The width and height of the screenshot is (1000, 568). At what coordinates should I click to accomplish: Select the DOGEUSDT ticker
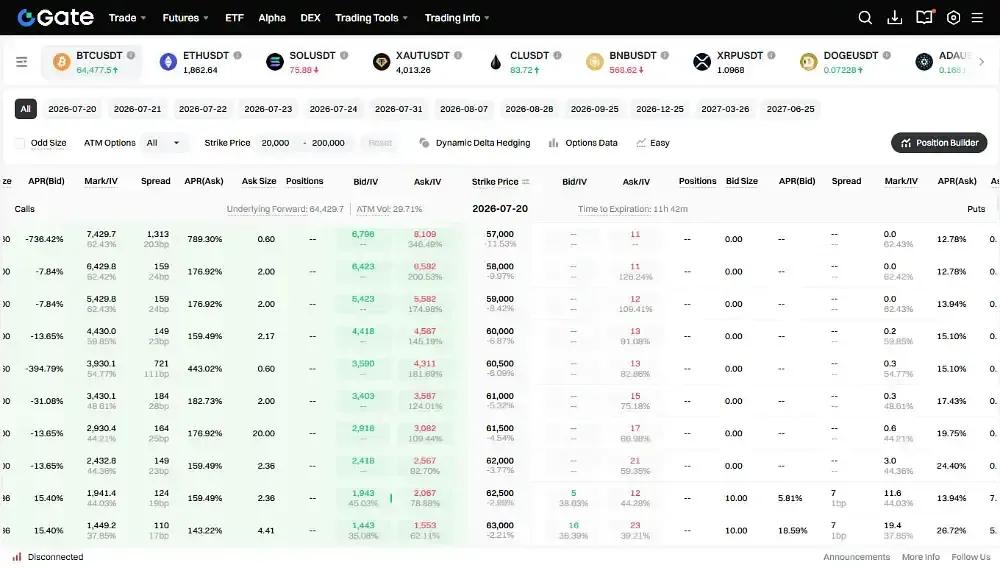[845, 62]
